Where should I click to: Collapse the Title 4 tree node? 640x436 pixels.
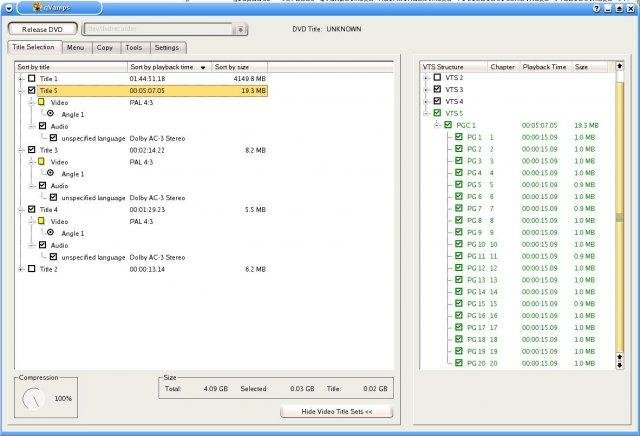click(20, 209)
